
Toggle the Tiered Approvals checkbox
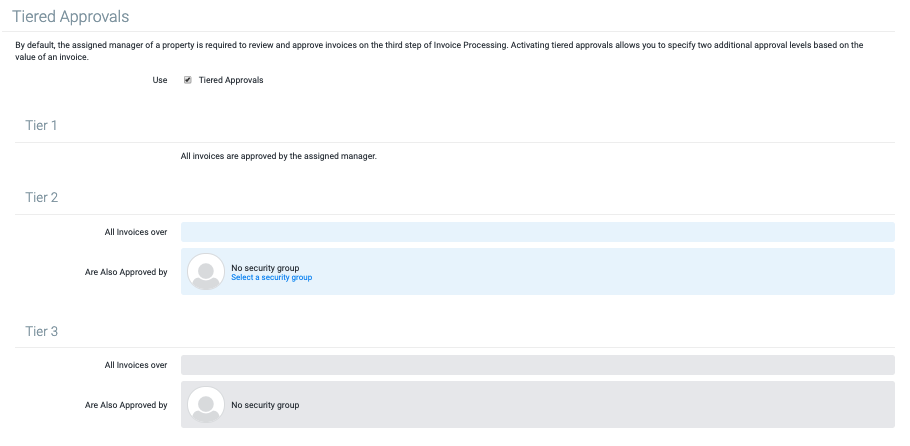pyautogui.click(x=187, y=80)
